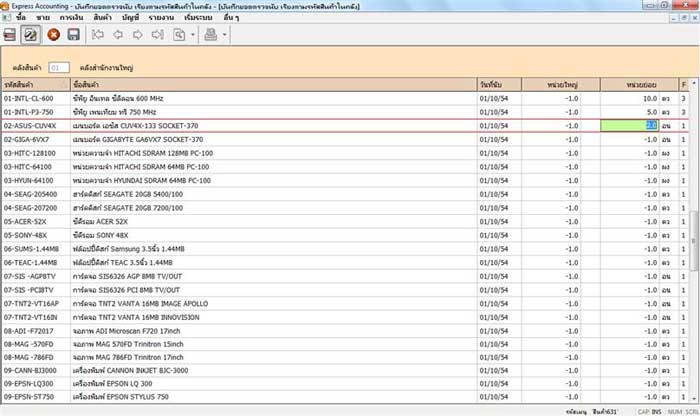Click the add-new-record toolbar icon
700x416 pixels.
(x=10, y=35)
